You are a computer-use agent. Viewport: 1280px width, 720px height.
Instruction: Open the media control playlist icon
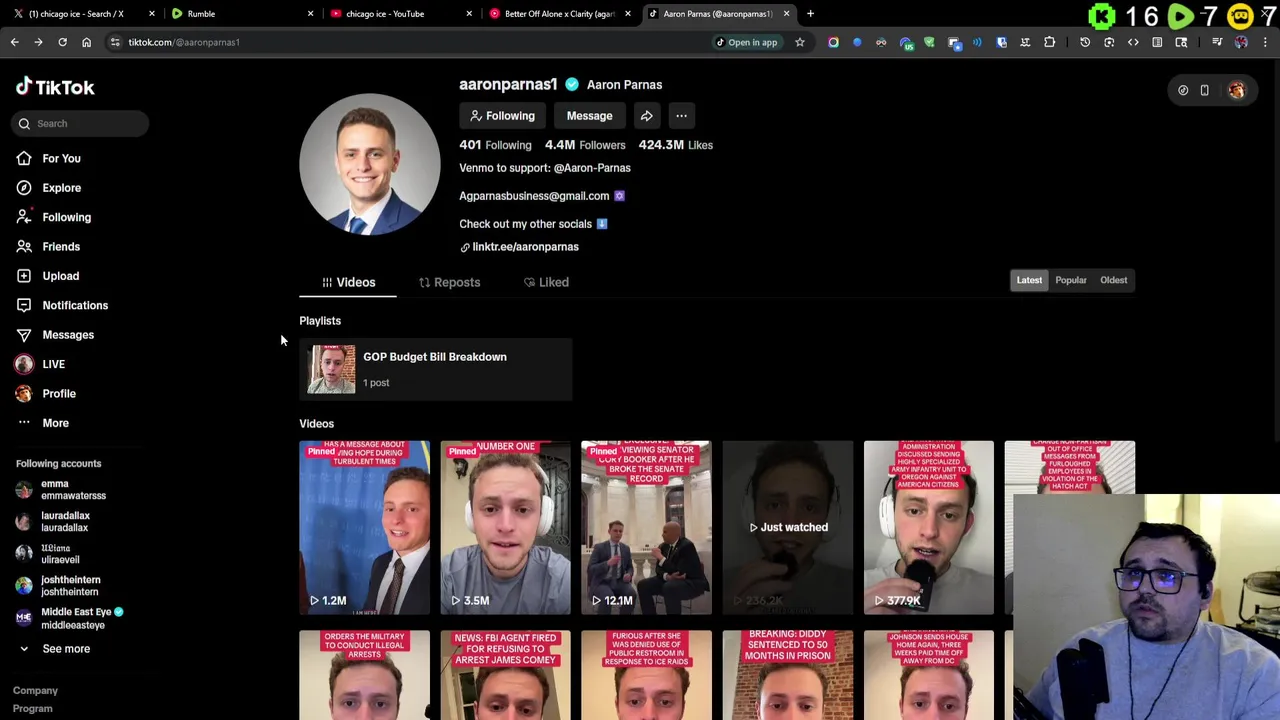click(x=1217, y=42)
